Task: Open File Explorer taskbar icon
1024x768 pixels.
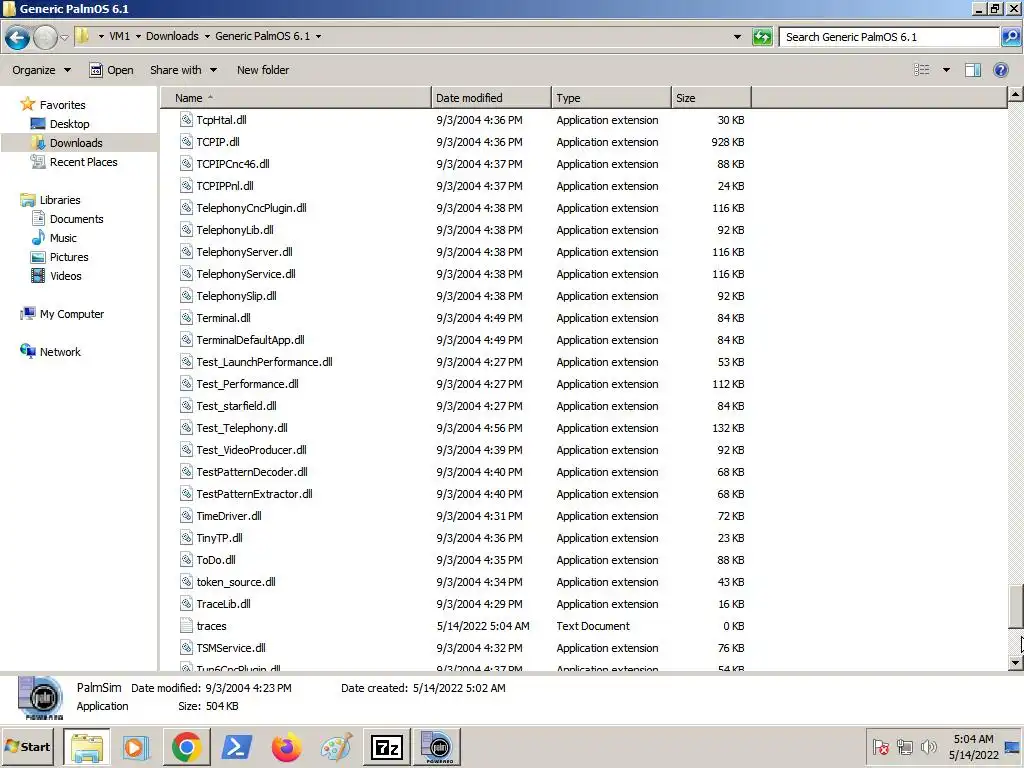Action: coord(87,747)
